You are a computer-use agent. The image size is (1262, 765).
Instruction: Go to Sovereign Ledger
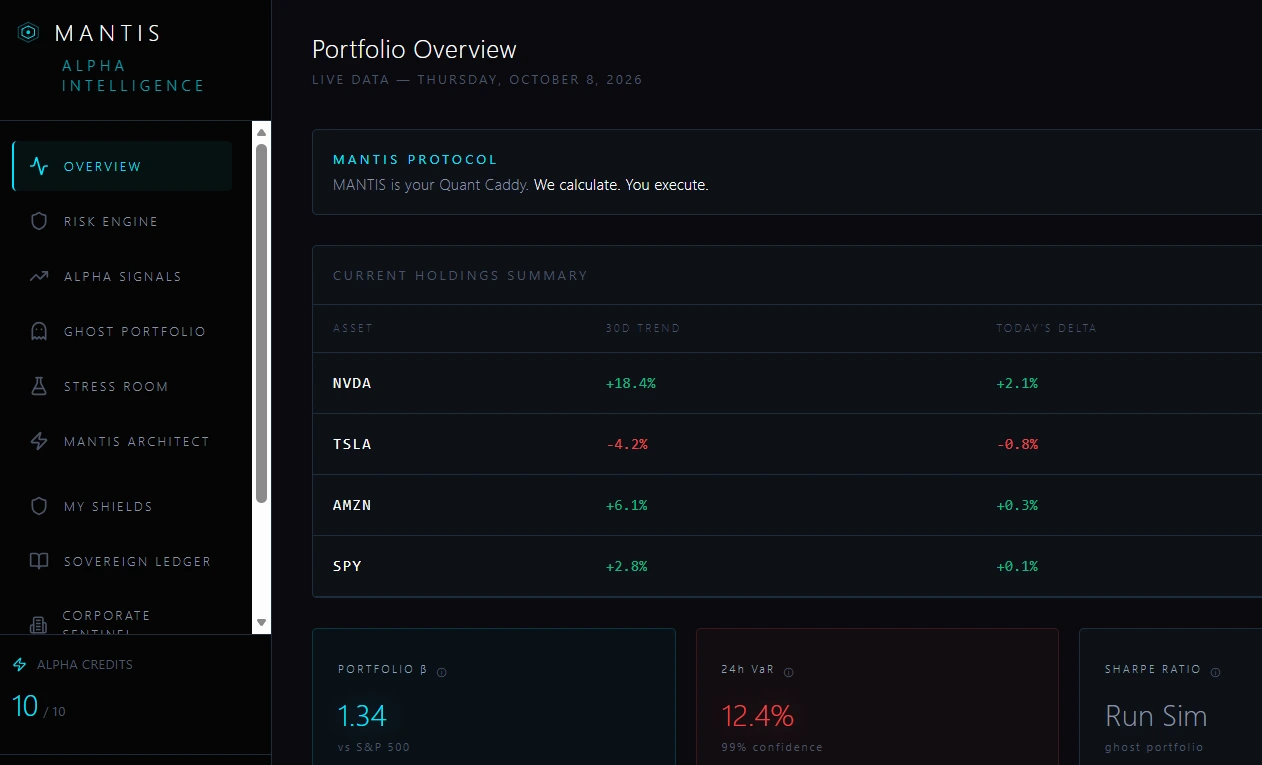122,561
